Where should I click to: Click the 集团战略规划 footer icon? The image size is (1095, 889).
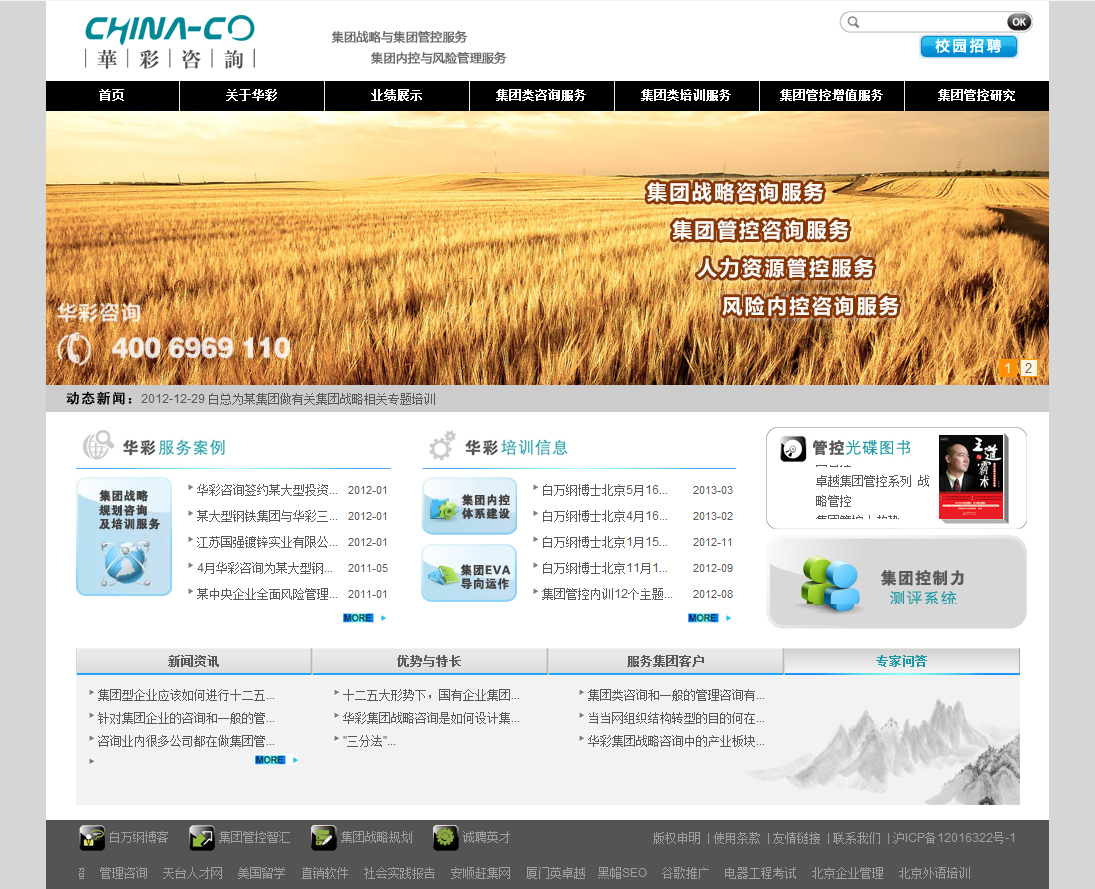(x=323, y=837)
